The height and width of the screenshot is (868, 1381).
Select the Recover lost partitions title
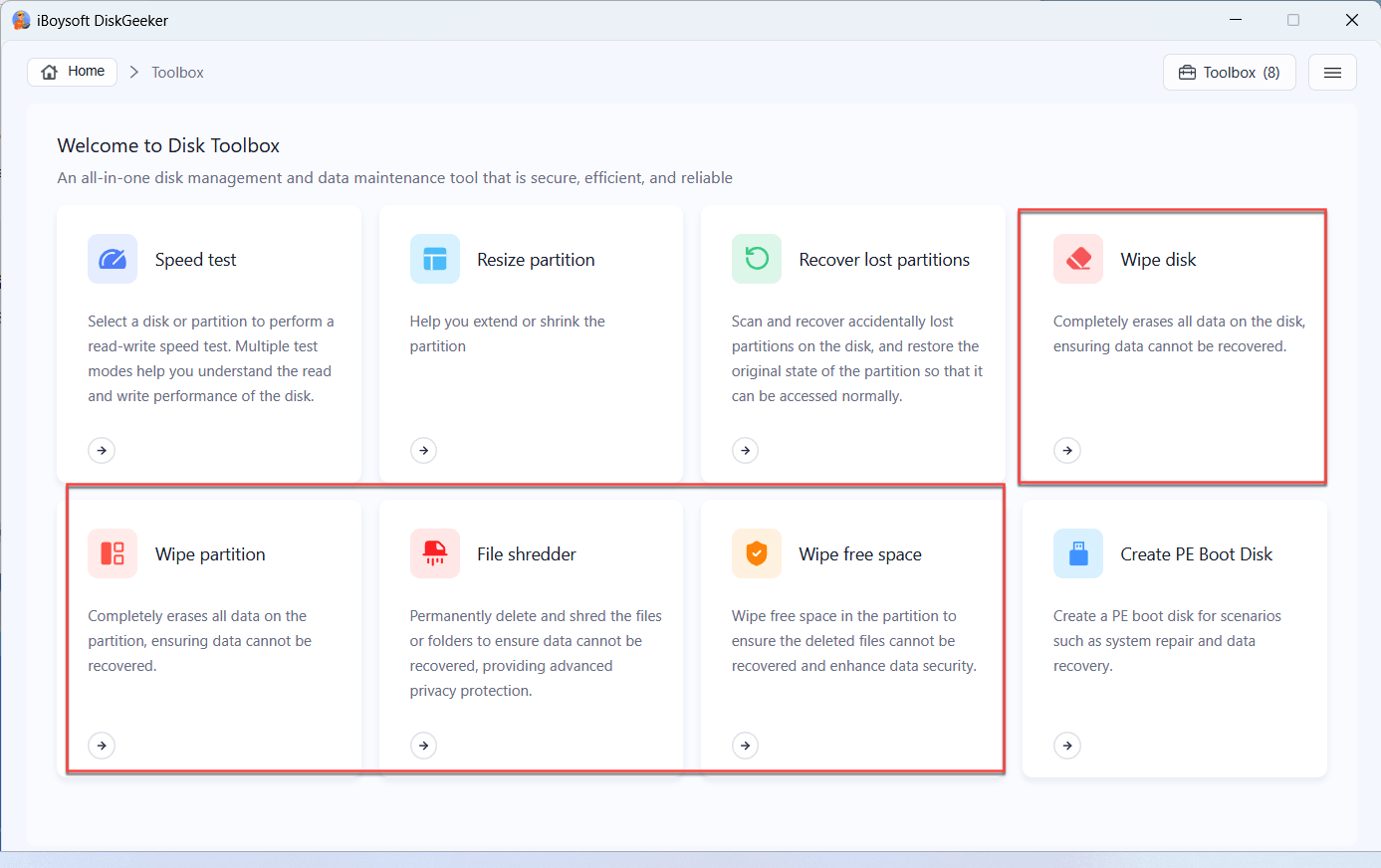pyautogui.click(x=884, y=260)
